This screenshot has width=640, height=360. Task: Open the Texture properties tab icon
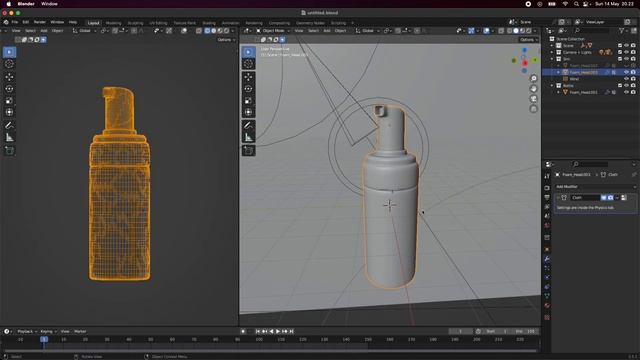(x=547, y=317)
